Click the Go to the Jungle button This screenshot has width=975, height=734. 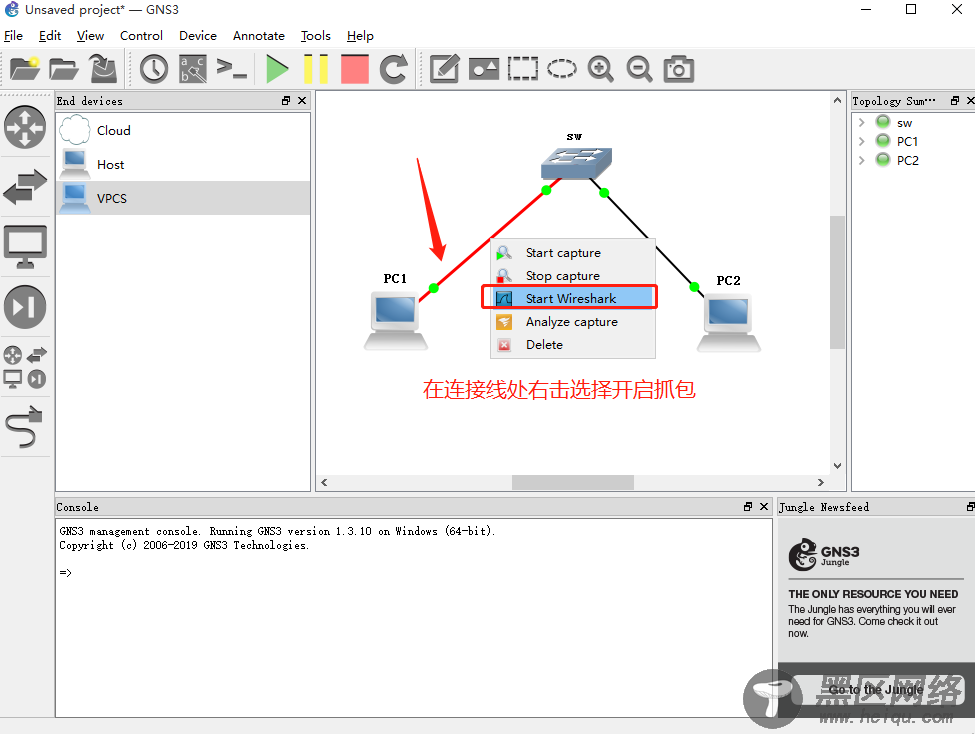(x=876, y=690)
